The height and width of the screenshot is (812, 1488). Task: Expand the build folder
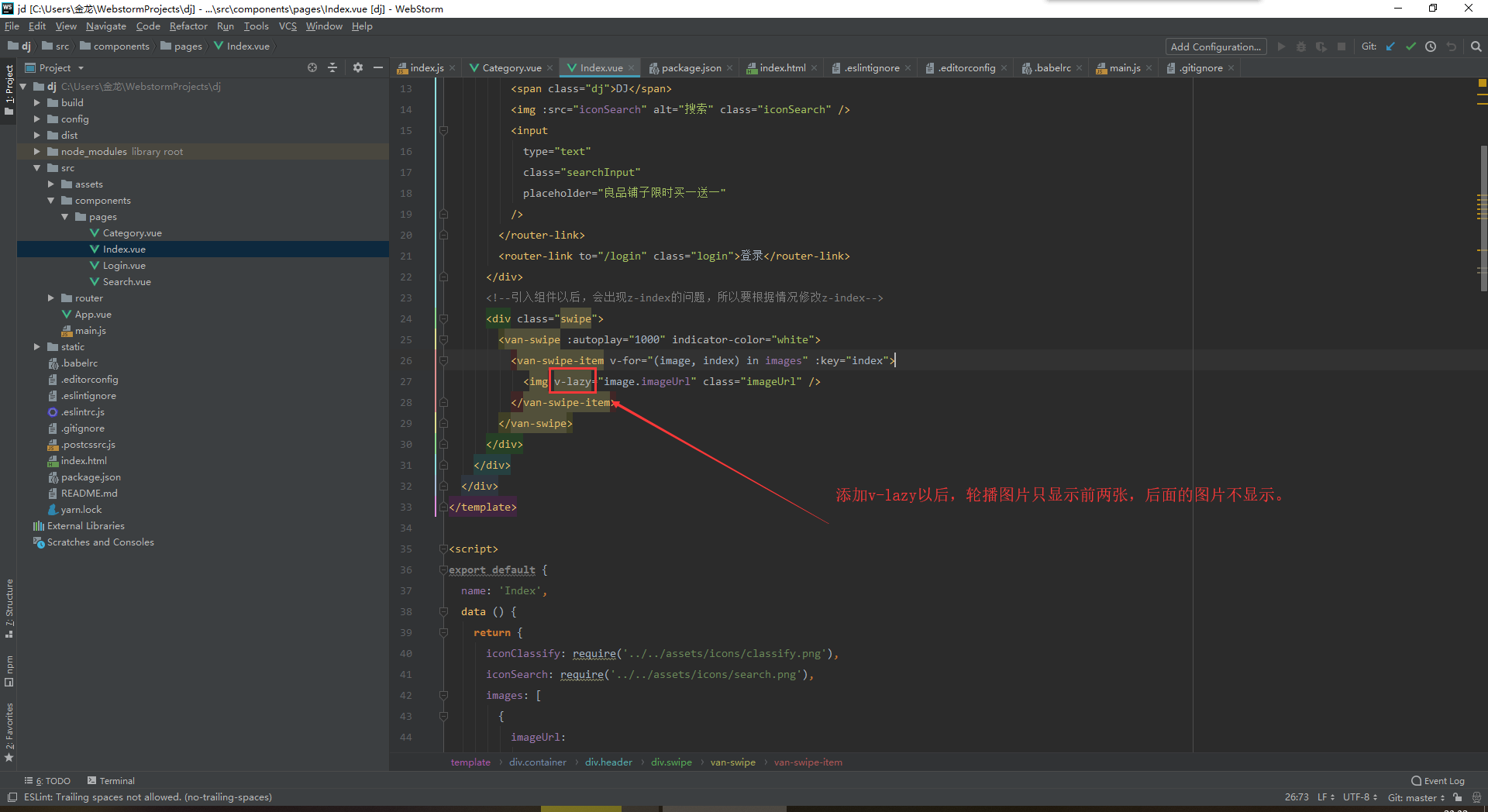36,102
